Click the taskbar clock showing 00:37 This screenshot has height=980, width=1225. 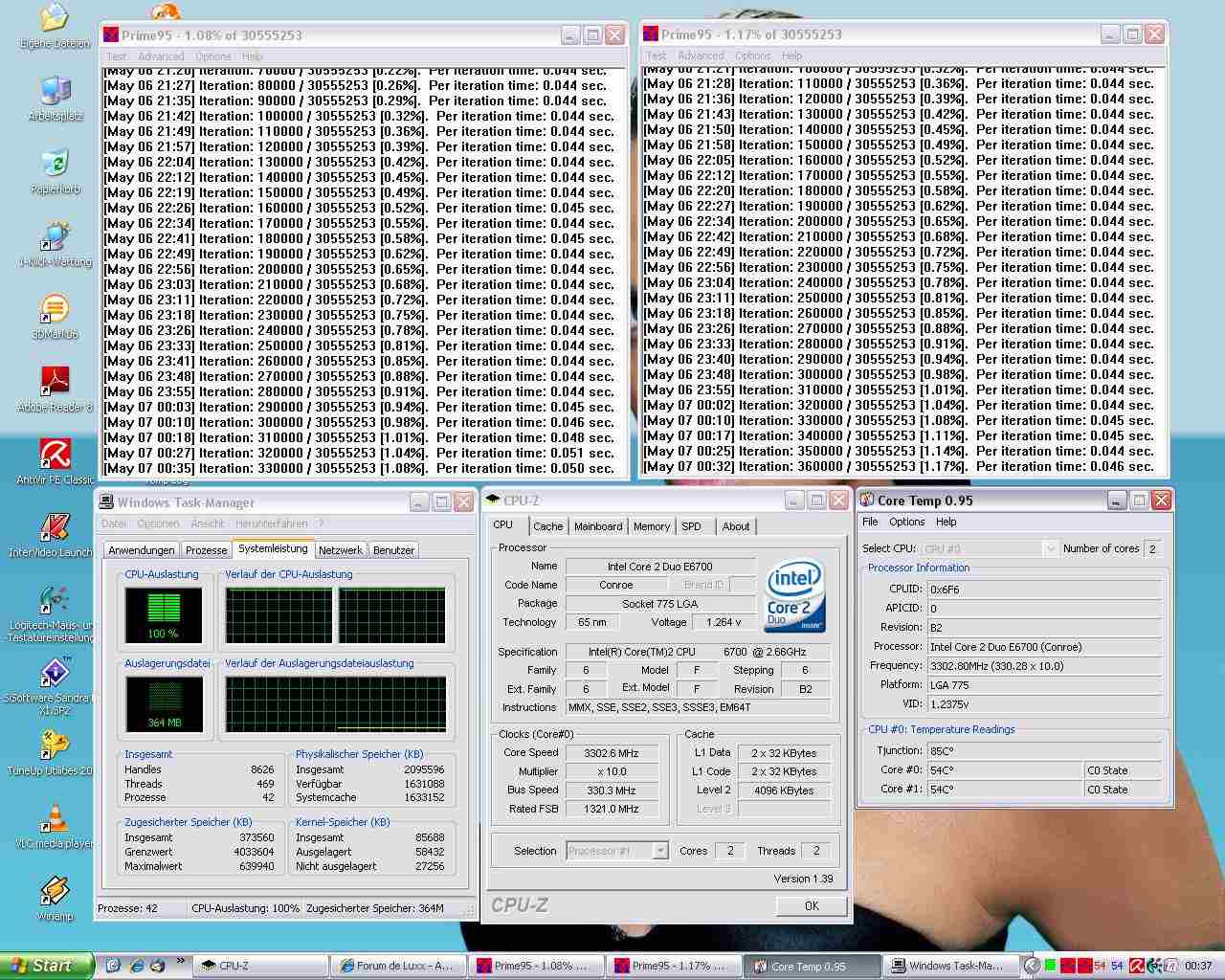pyautogui.click(x=1198, y=966)
